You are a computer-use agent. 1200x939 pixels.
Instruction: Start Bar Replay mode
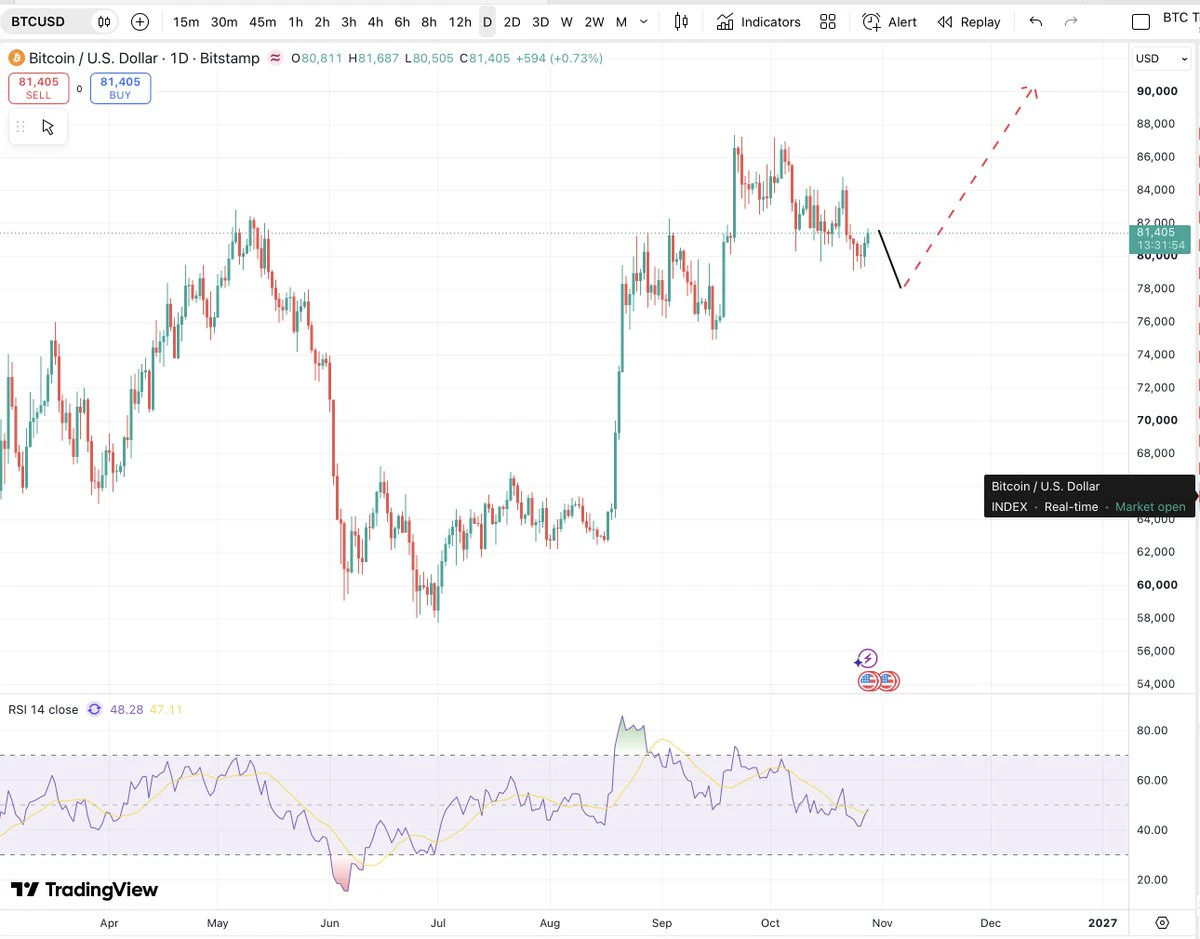click(x=968, y=22)
